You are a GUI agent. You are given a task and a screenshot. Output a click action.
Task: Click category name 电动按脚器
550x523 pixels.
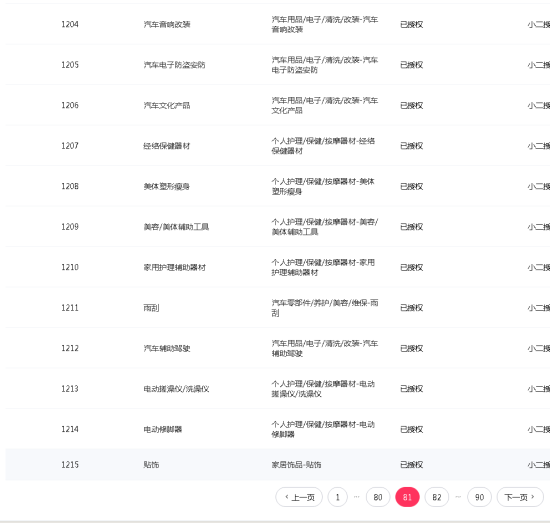pyautogui.click(x=163, y=429)
